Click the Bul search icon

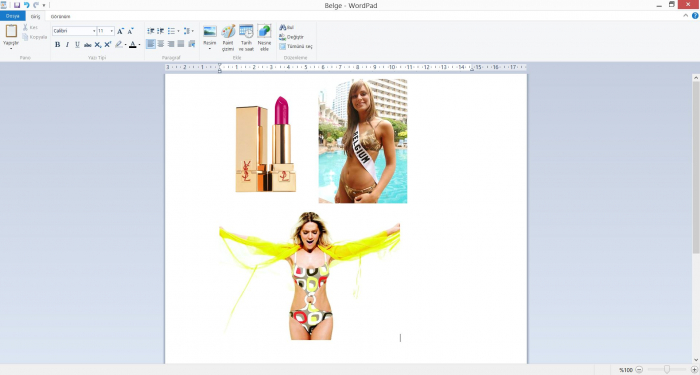tap(283, 27)
